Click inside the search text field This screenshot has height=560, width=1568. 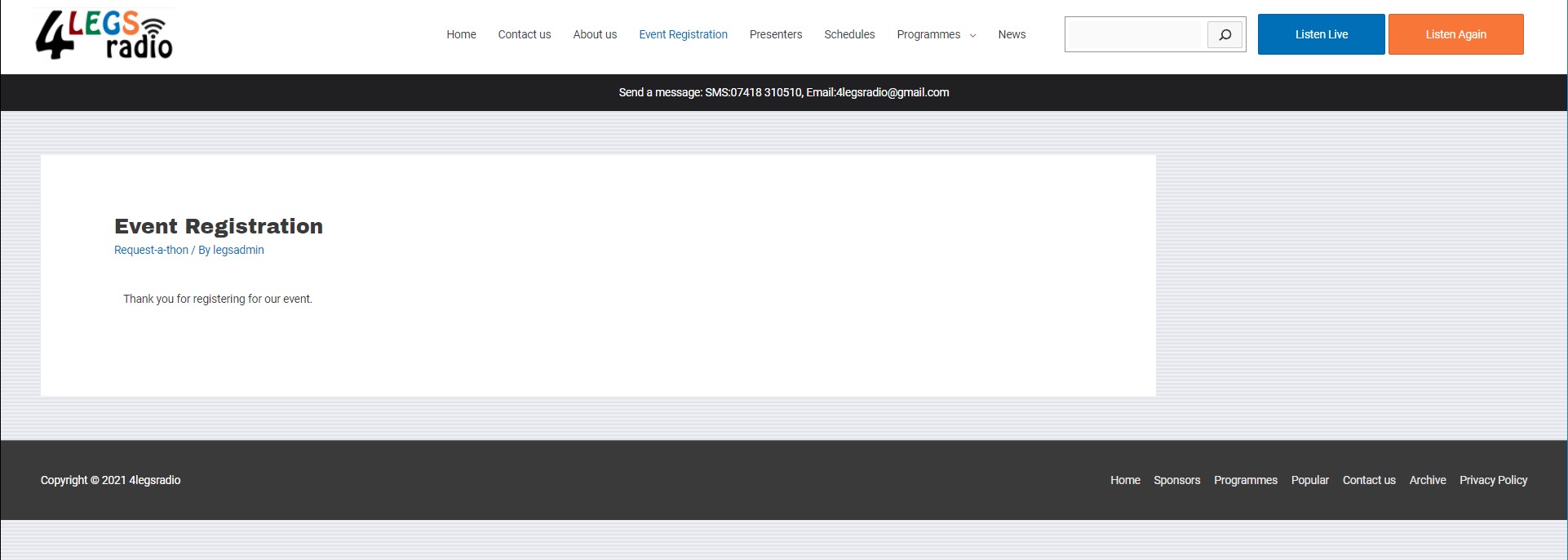(x=1136, y=34)
